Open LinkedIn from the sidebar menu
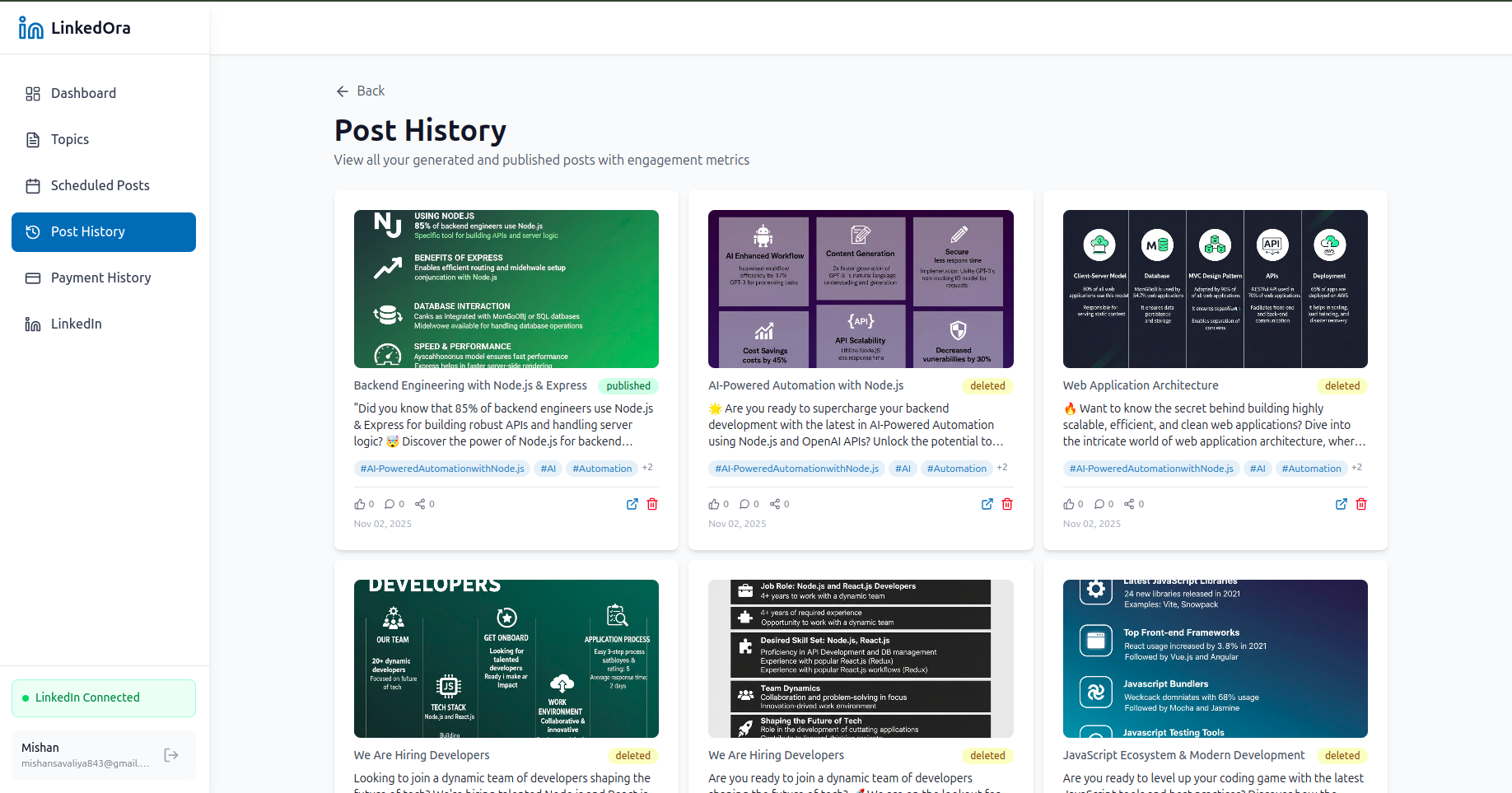 click(76, 324)
